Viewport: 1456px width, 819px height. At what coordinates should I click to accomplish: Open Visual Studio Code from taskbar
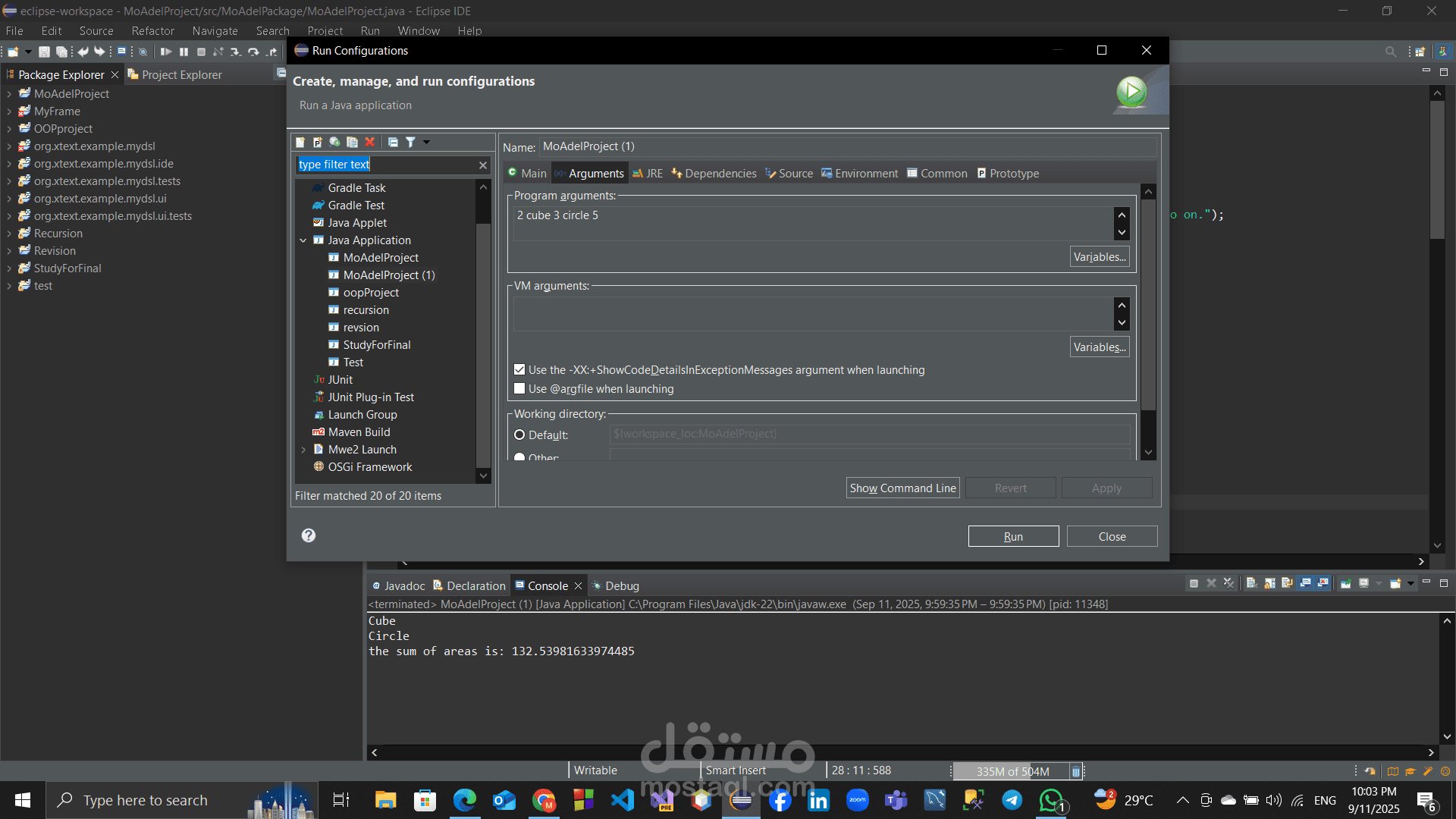point(623,800)
